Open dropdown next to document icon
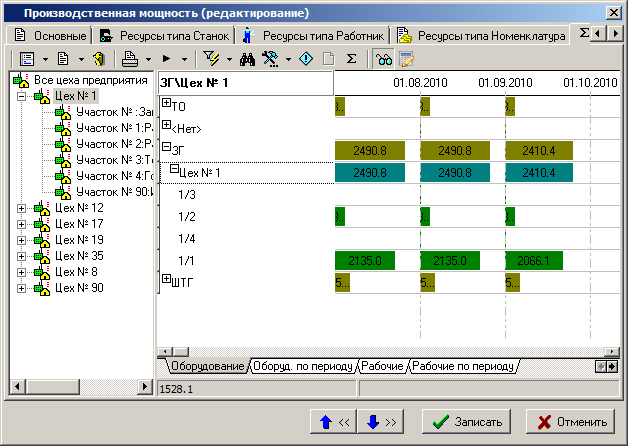Image resolution: width=628 pixels, height=446 pixels. coord(81,60)
